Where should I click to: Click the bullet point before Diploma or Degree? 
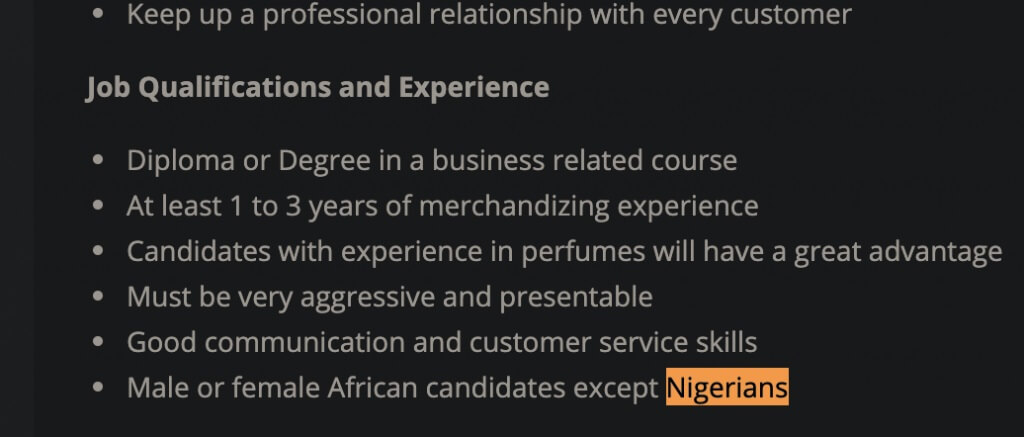point(99,159)
